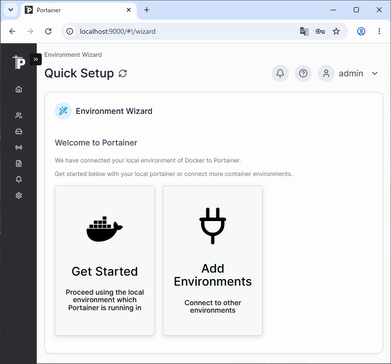Click the admin user avatar icon

tap(326, 73)
